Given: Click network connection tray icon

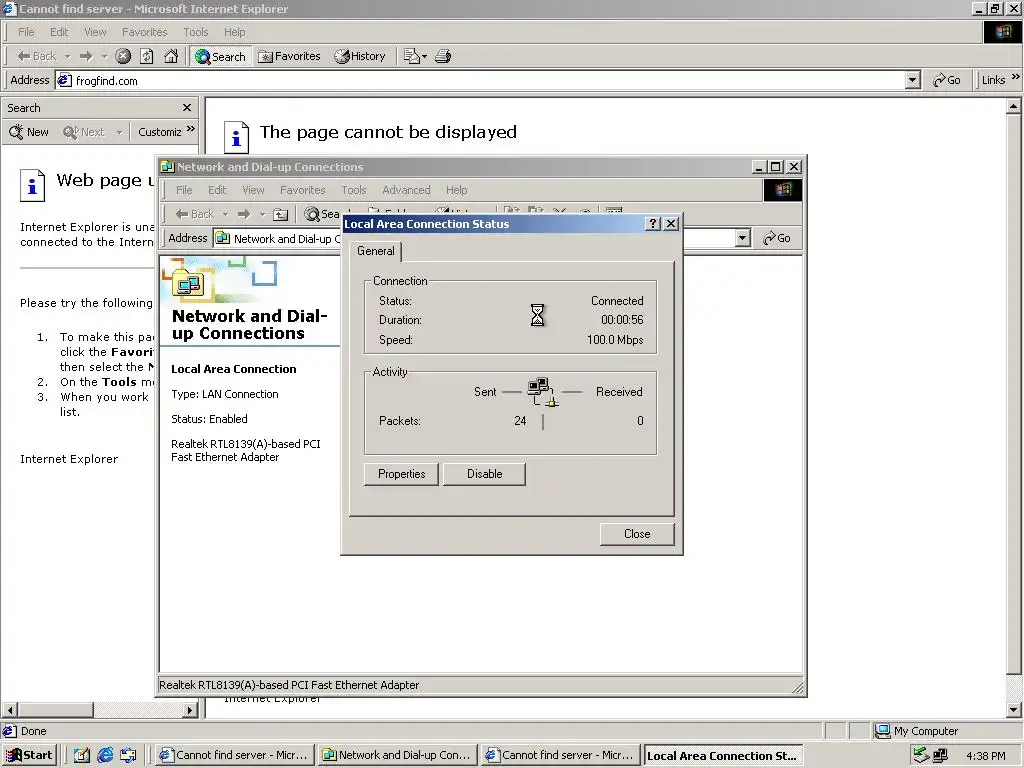Looking at the screenshot, I should [x=940, y=756].
